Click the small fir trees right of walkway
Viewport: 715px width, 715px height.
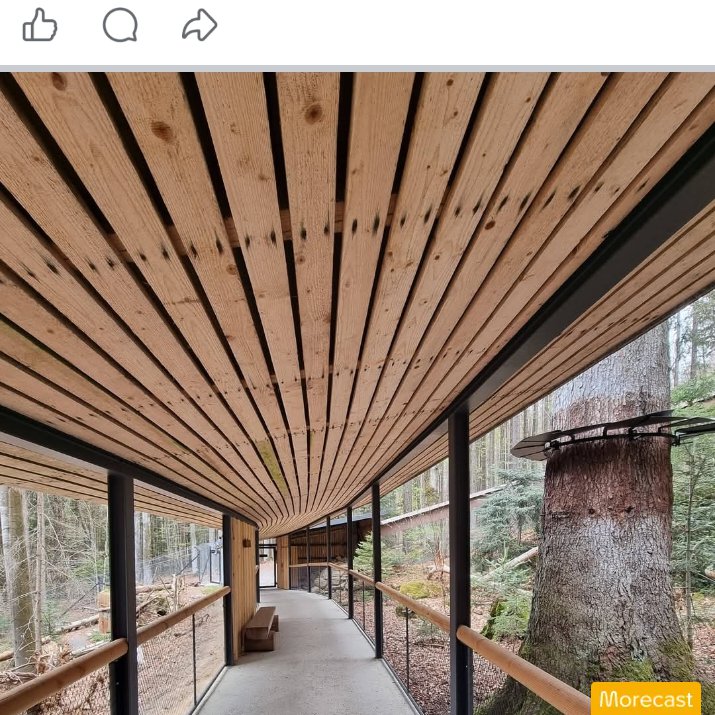(502, 524)
